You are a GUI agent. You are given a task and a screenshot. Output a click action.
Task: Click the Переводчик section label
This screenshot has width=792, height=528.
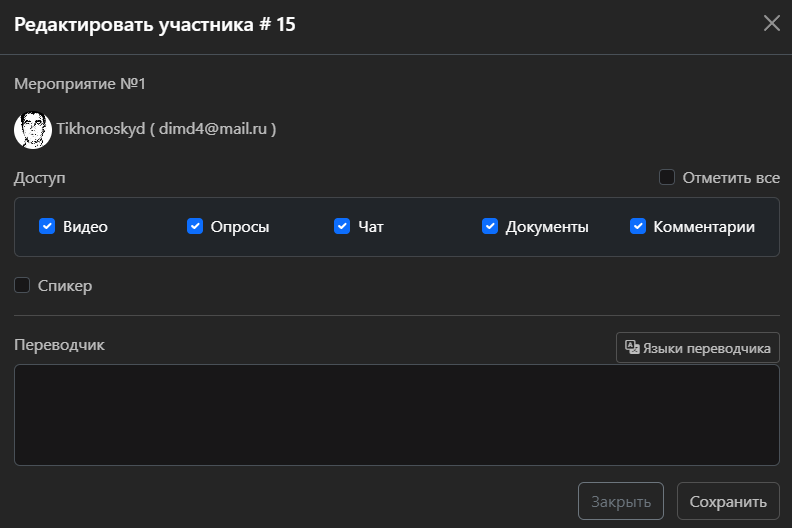[59, 345]
